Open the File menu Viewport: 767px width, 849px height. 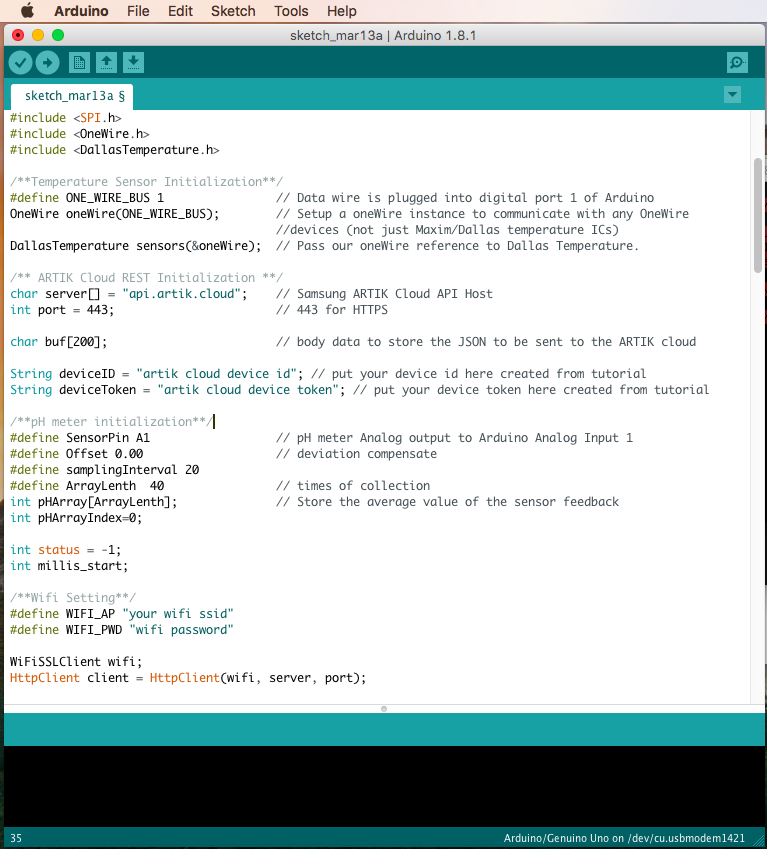pyautogui.click(x=138, y=11)
